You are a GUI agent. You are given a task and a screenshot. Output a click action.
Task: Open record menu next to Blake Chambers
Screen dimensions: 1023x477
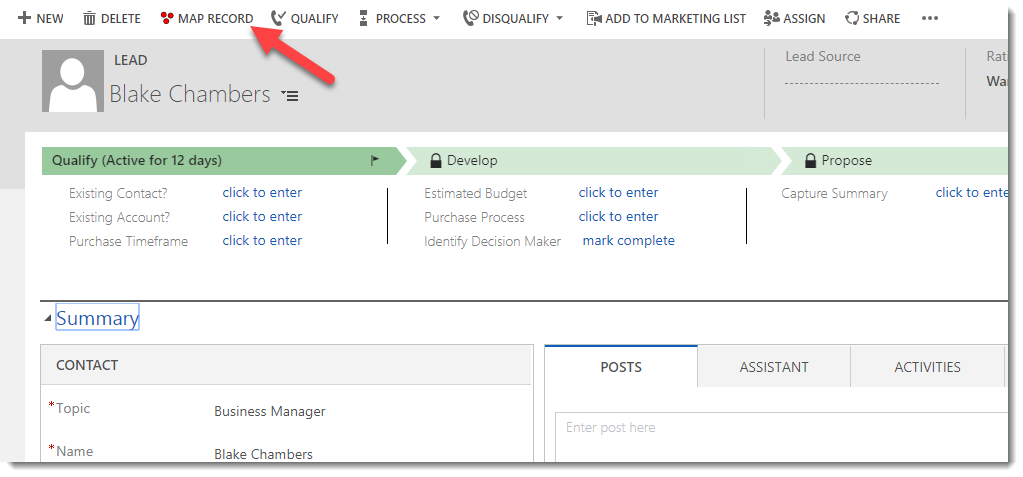coord(290,96)
